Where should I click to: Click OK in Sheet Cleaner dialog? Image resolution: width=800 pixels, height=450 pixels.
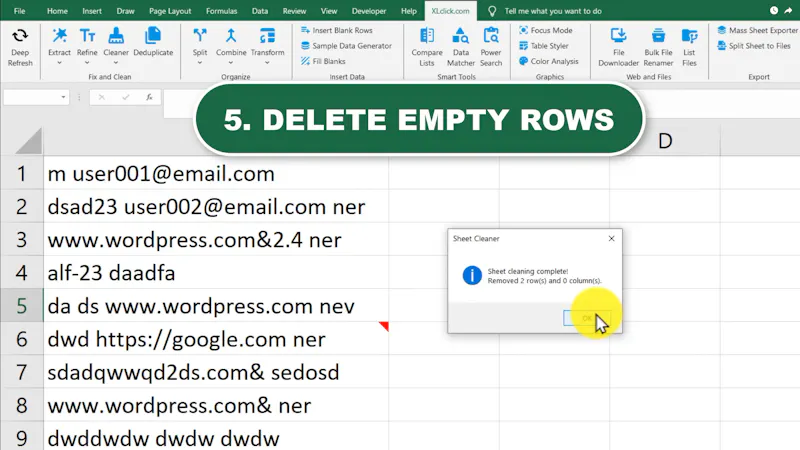(587, 318)
